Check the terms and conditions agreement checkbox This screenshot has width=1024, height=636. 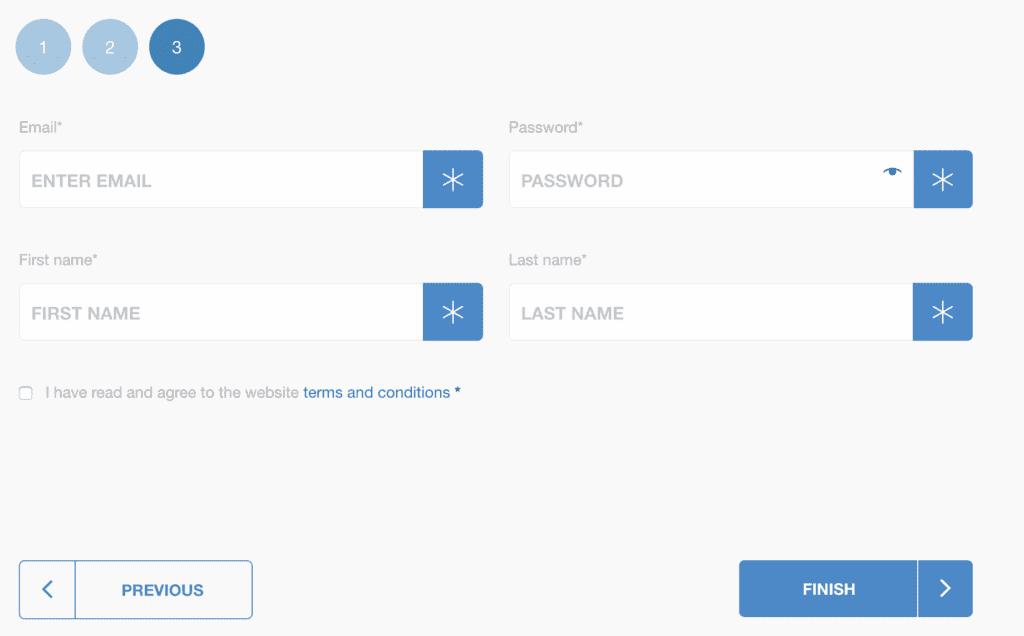[25, 393]
